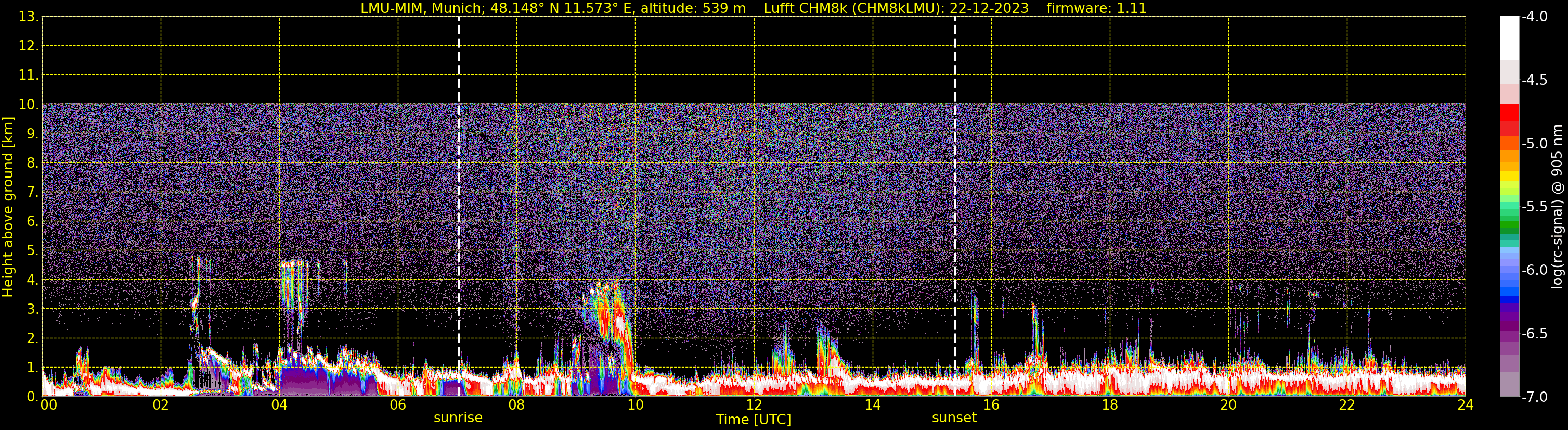
Task: Click the dashed white sunset line
Action: (954, 207)
